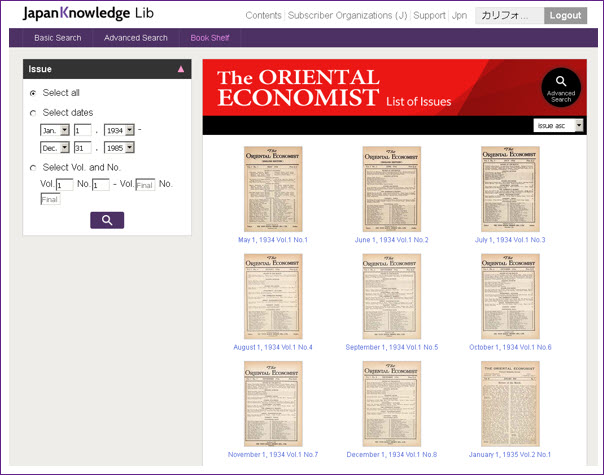Choose the Select dates radio button
Viewport: 604px width, 475px height.
(x=33, y=113)
